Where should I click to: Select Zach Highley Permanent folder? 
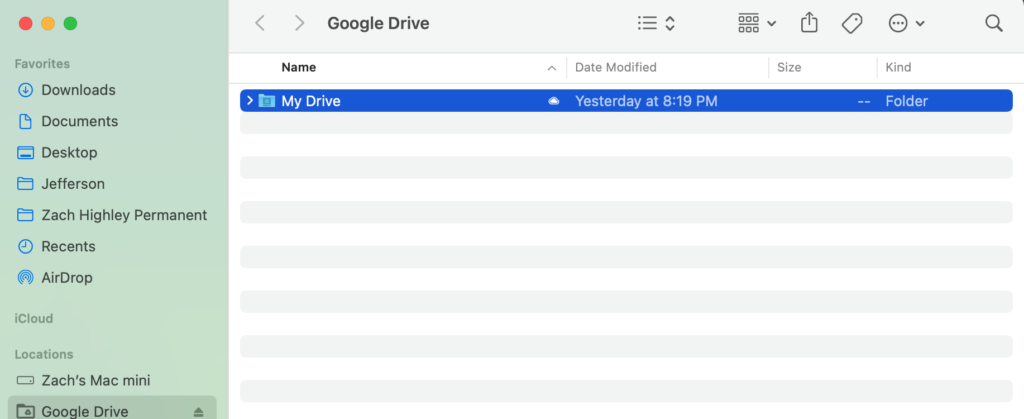tap(112, 215)
